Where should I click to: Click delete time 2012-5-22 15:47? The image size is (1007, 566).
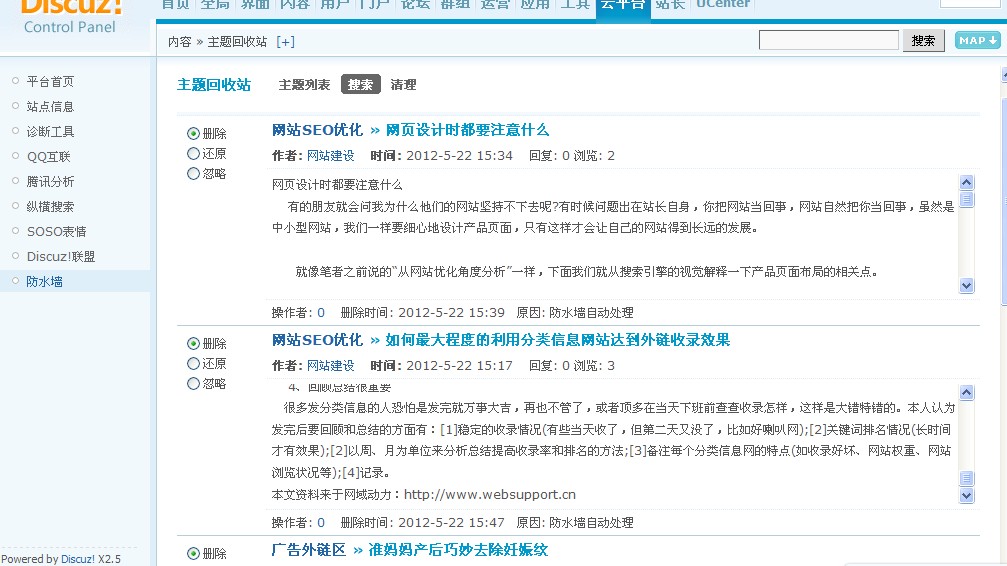click(451, 523)
